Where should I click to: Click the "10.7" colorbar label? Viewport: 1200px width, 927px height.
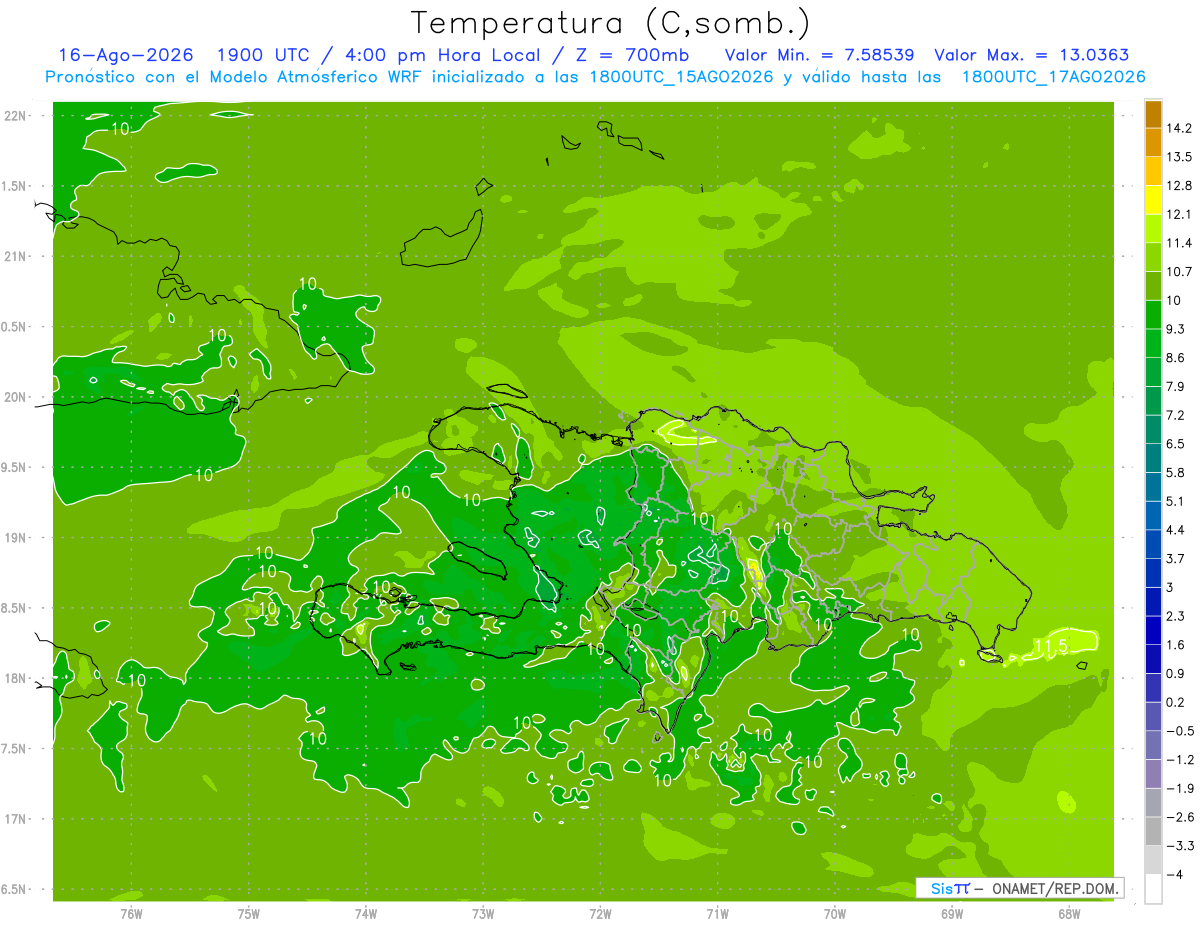click(x=1179, y=272)
